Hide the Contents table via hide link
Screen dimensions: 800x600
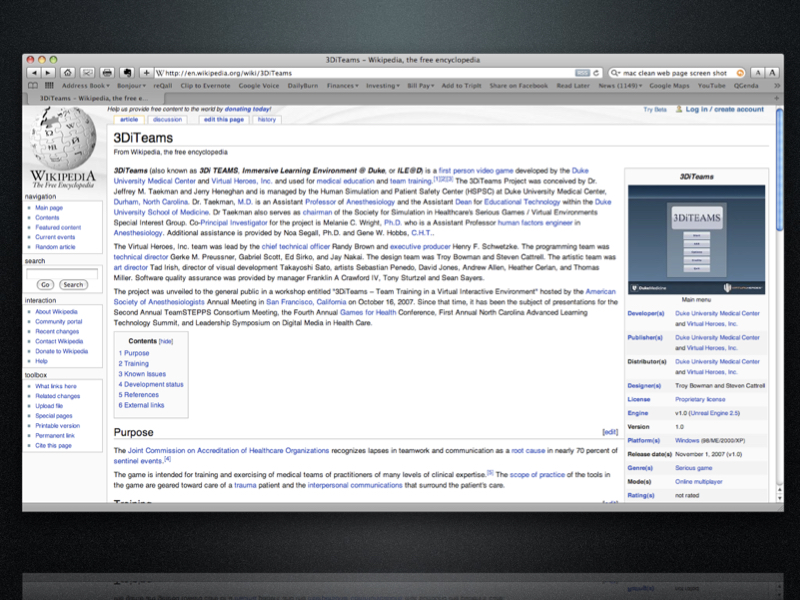166,341
